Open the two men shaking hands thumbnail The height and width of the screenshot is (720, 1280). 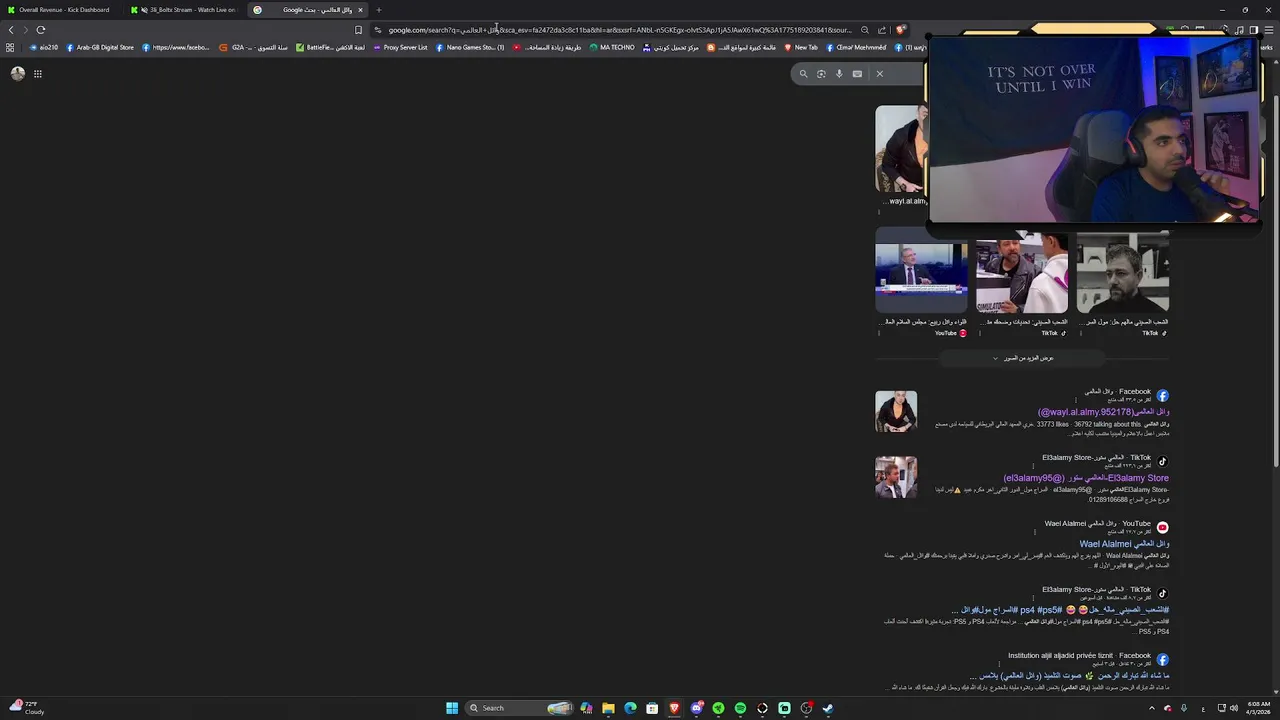pos(1022,272)
